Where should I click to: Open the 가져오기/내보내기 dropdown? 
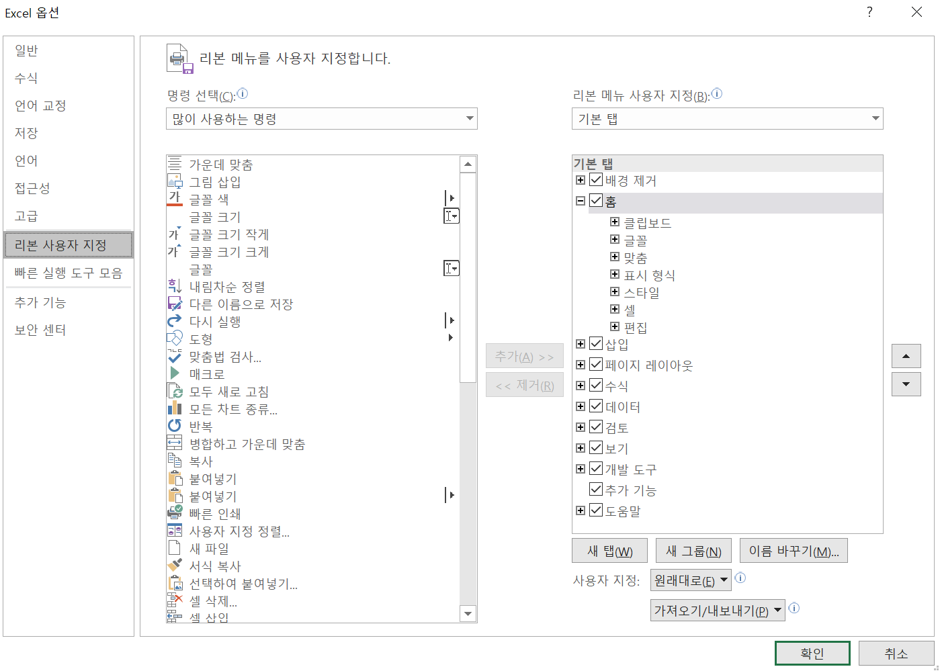click(718, 610)
